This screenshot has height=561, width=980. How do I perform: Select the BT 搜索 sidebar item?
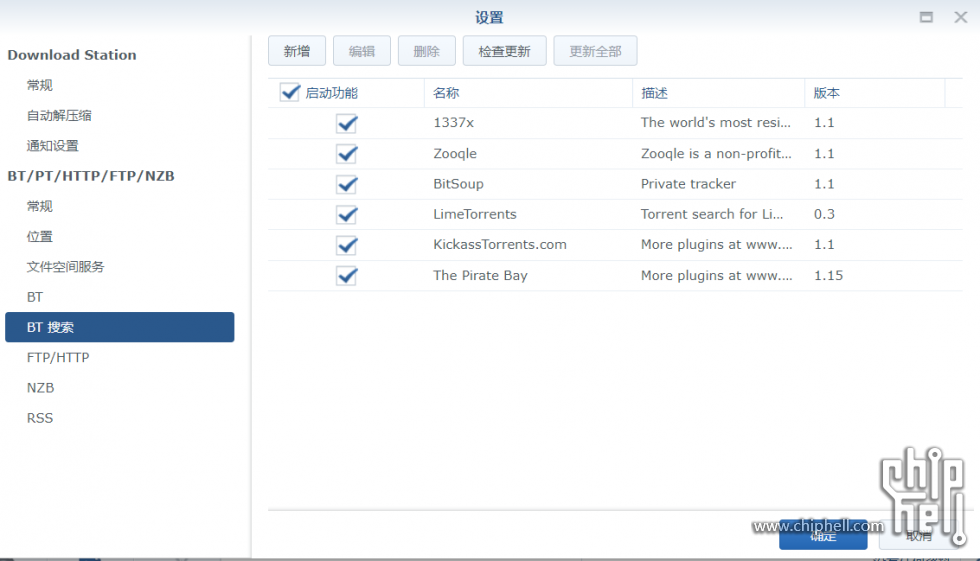pos(119,327)
